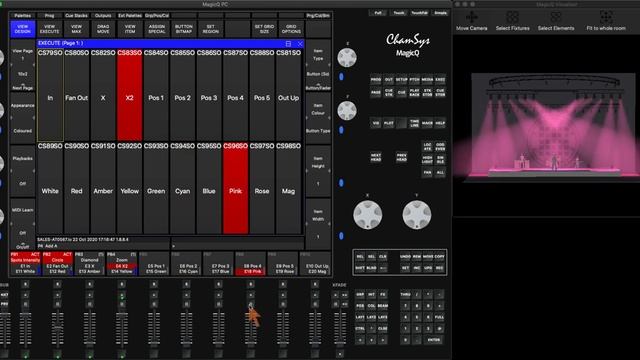Click the X encoder wheel
The height and width of the screenshot is (360, 640).
point(367,215)
